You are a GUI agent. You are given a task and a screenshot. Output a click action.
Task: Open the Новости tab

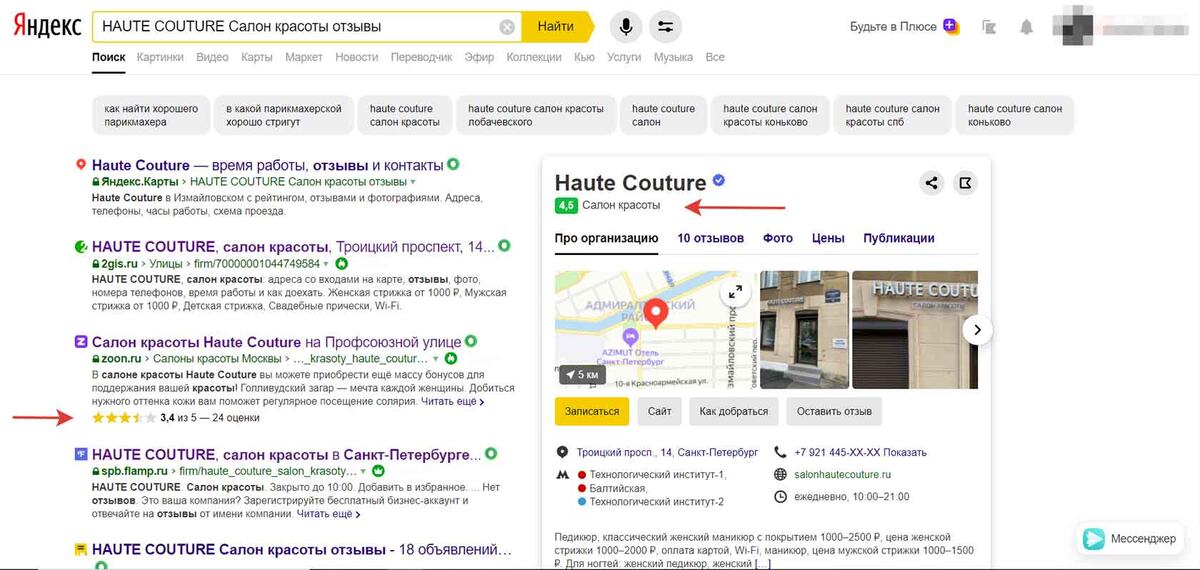pos(357,58)
